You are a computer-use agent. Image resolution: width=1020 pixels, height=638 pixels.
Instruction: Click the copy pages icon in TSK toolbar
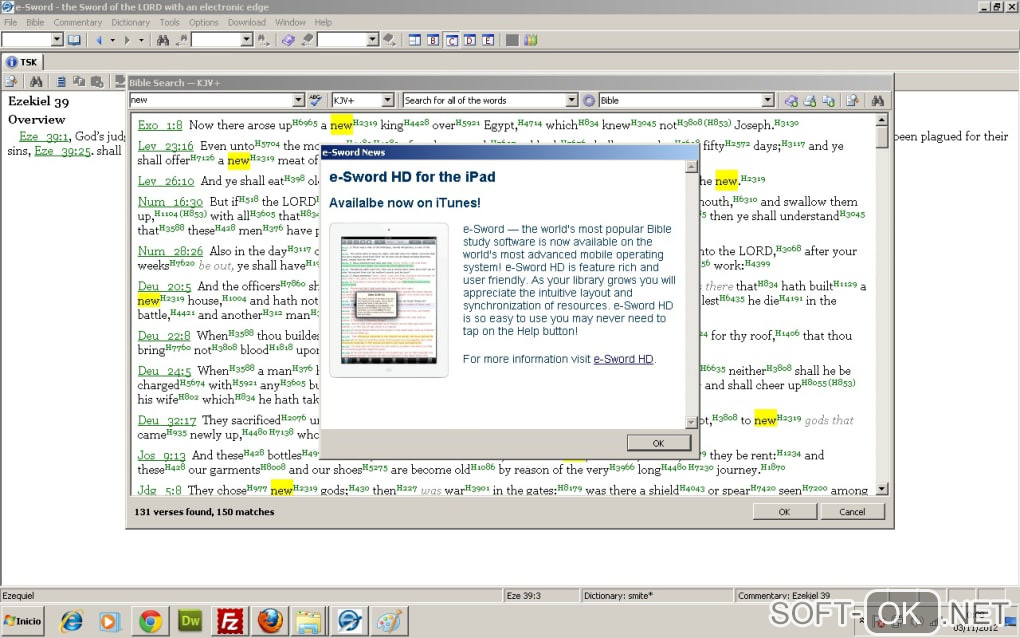[79, 81]
